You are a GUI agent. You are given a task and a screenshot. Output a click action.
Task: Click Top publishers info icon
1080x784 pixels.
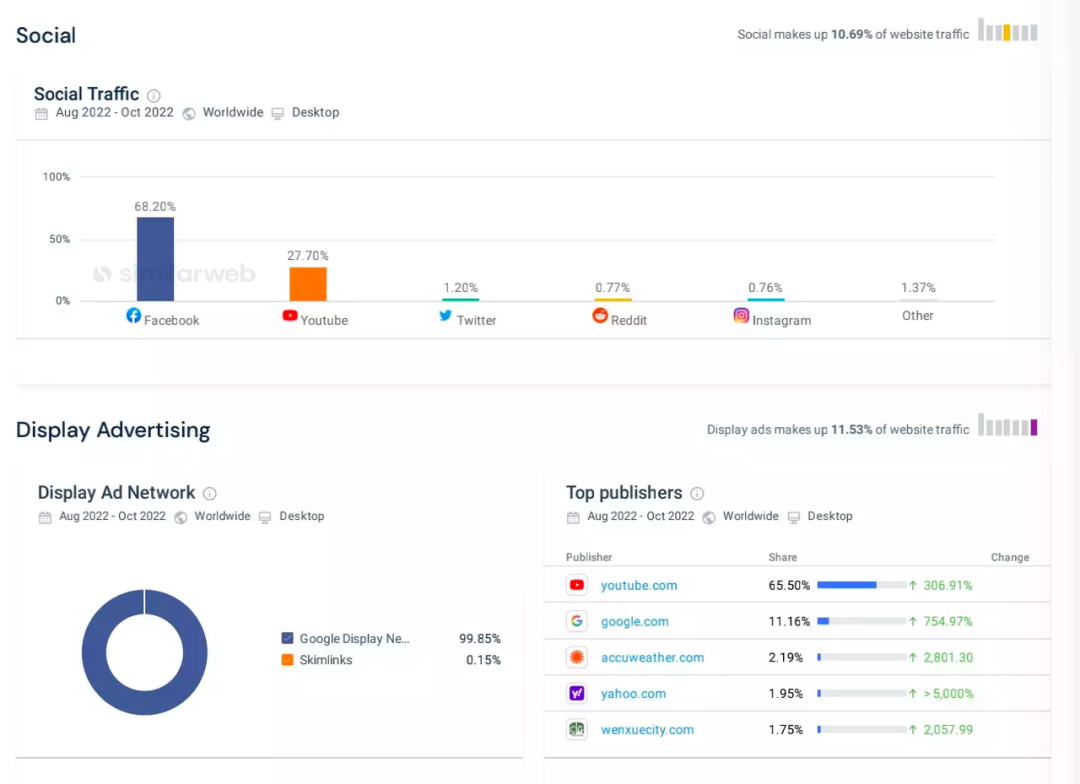click(x=697, y=494)
